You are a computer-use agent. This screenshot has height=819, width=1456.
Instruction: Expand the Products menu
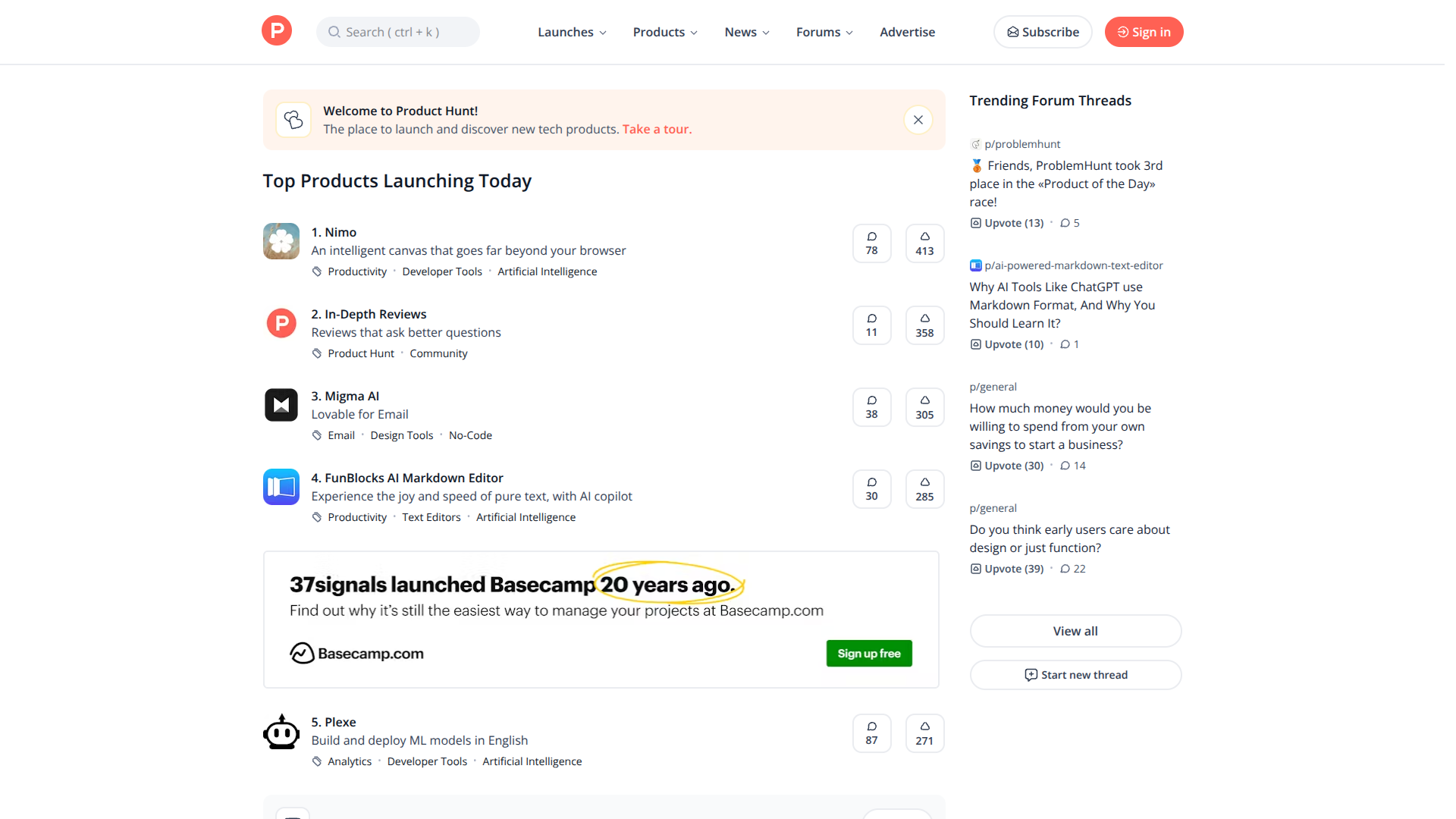(664, 32)
